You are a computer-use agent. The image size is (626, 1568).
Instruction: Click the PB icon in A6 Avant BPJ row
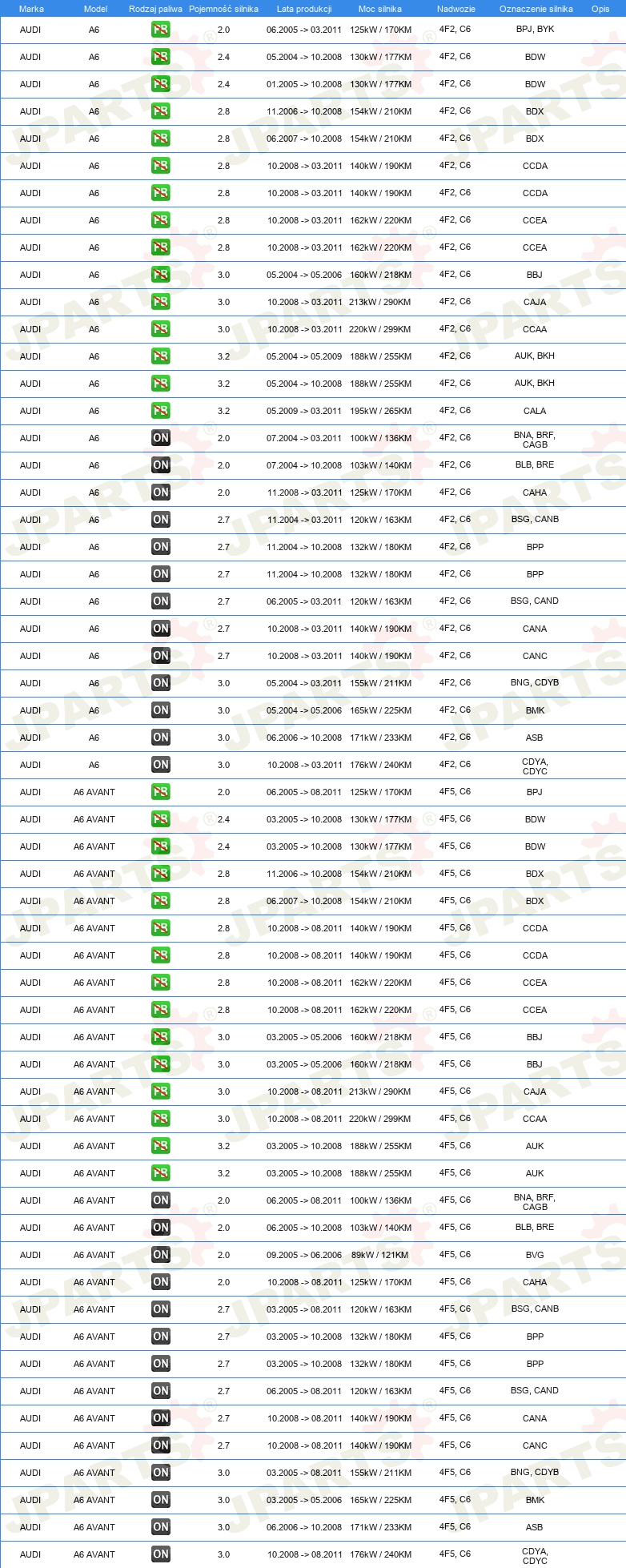(x=161, y=792)
